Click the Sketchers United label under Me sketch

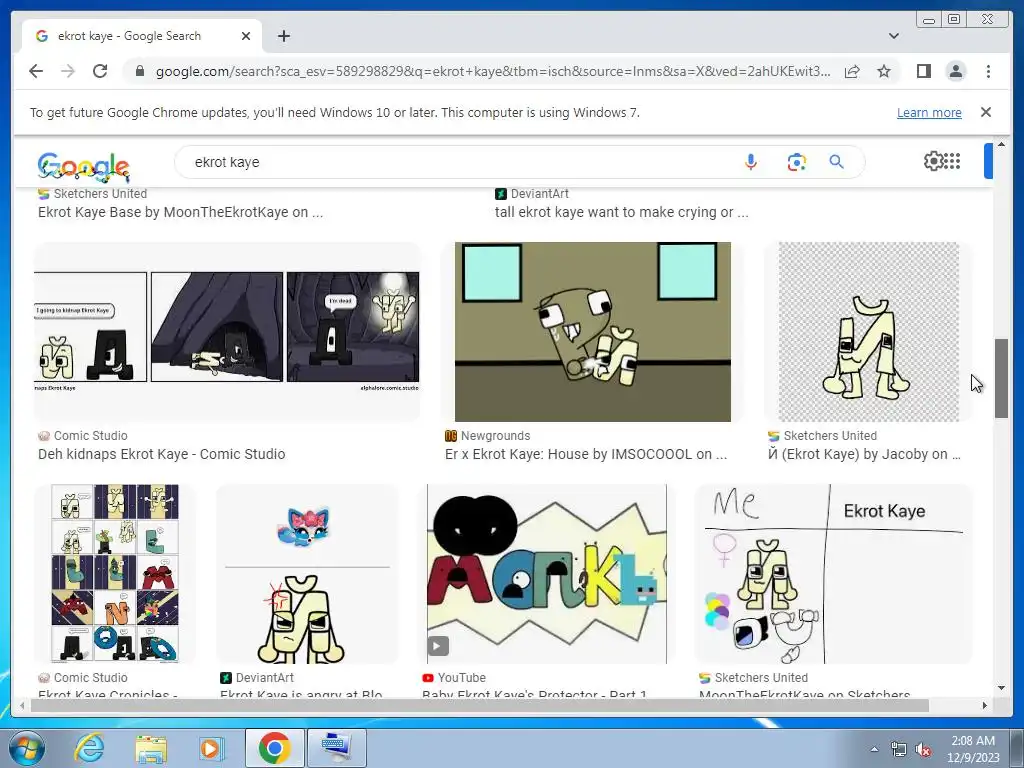point(761,678)
